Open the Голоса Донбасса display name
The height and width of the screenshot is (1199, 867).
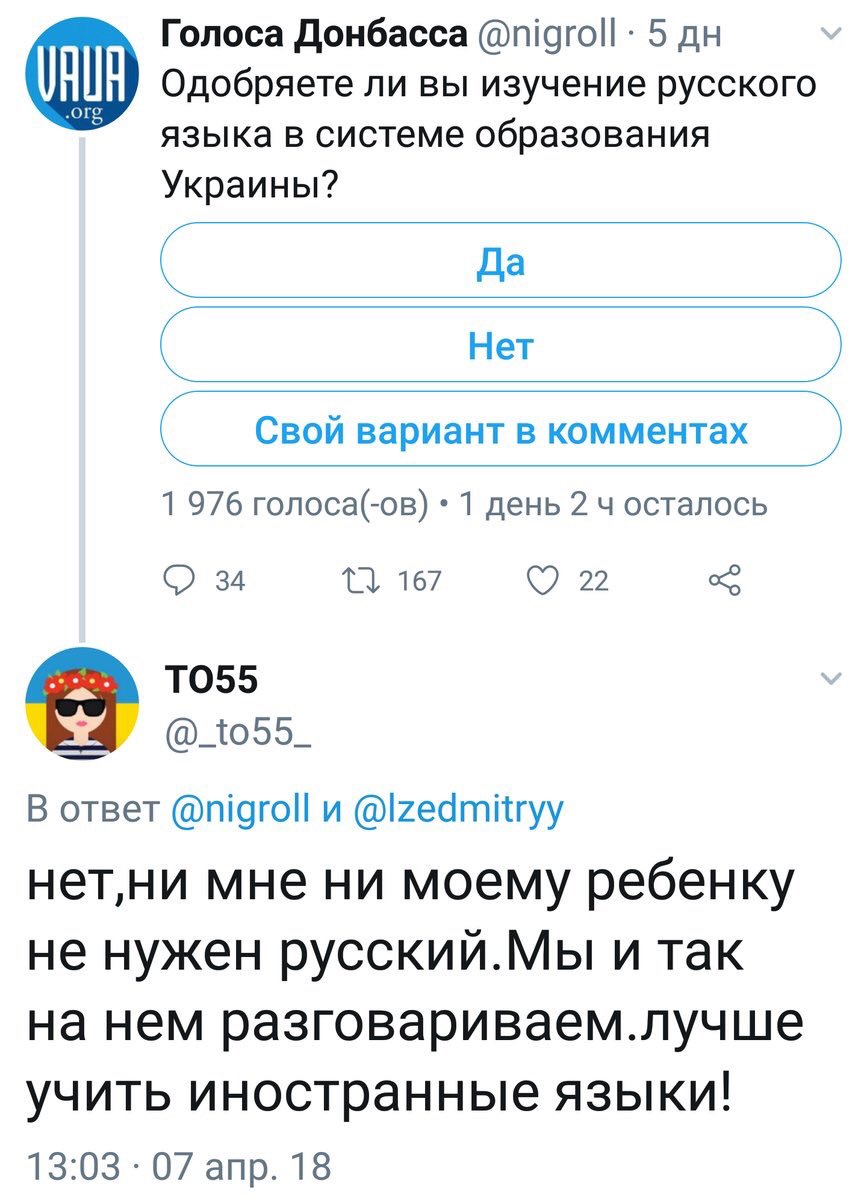pyautogui.click(x=313, y=38)
